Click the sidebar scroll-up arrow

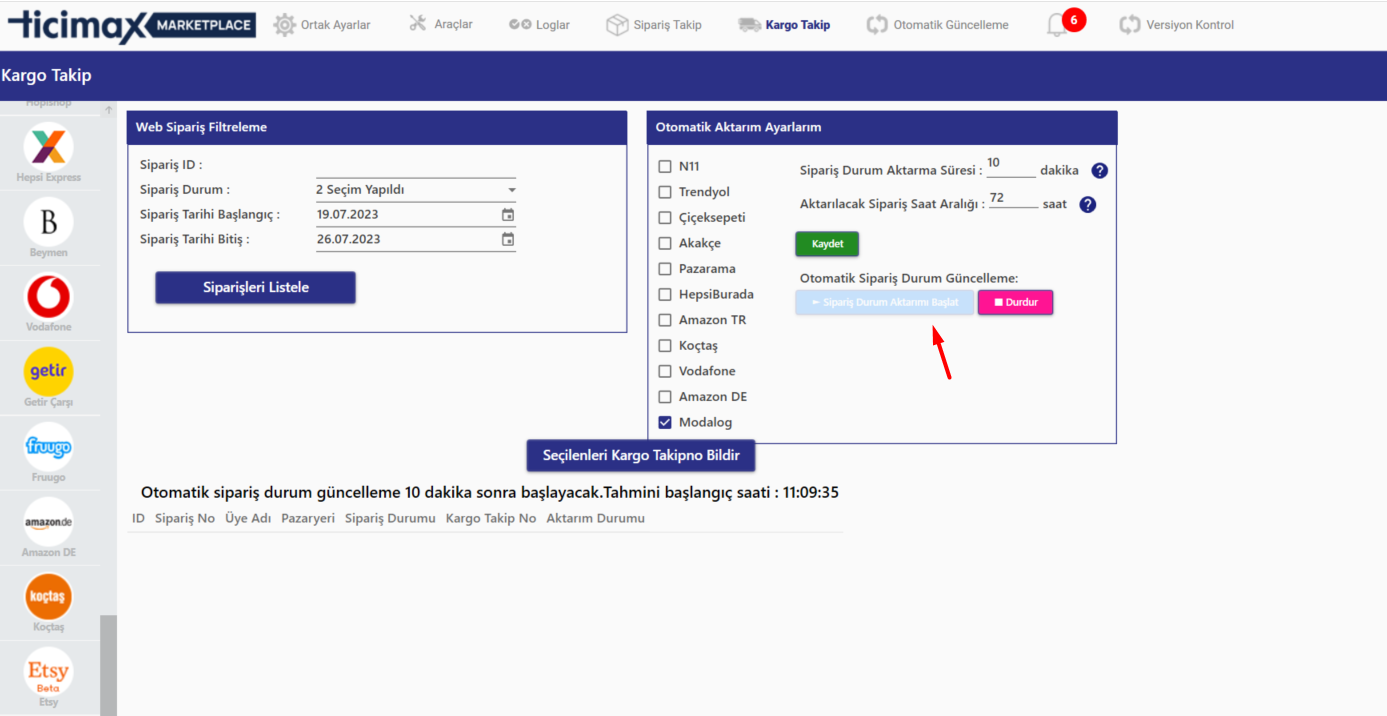tap(108, 110)
